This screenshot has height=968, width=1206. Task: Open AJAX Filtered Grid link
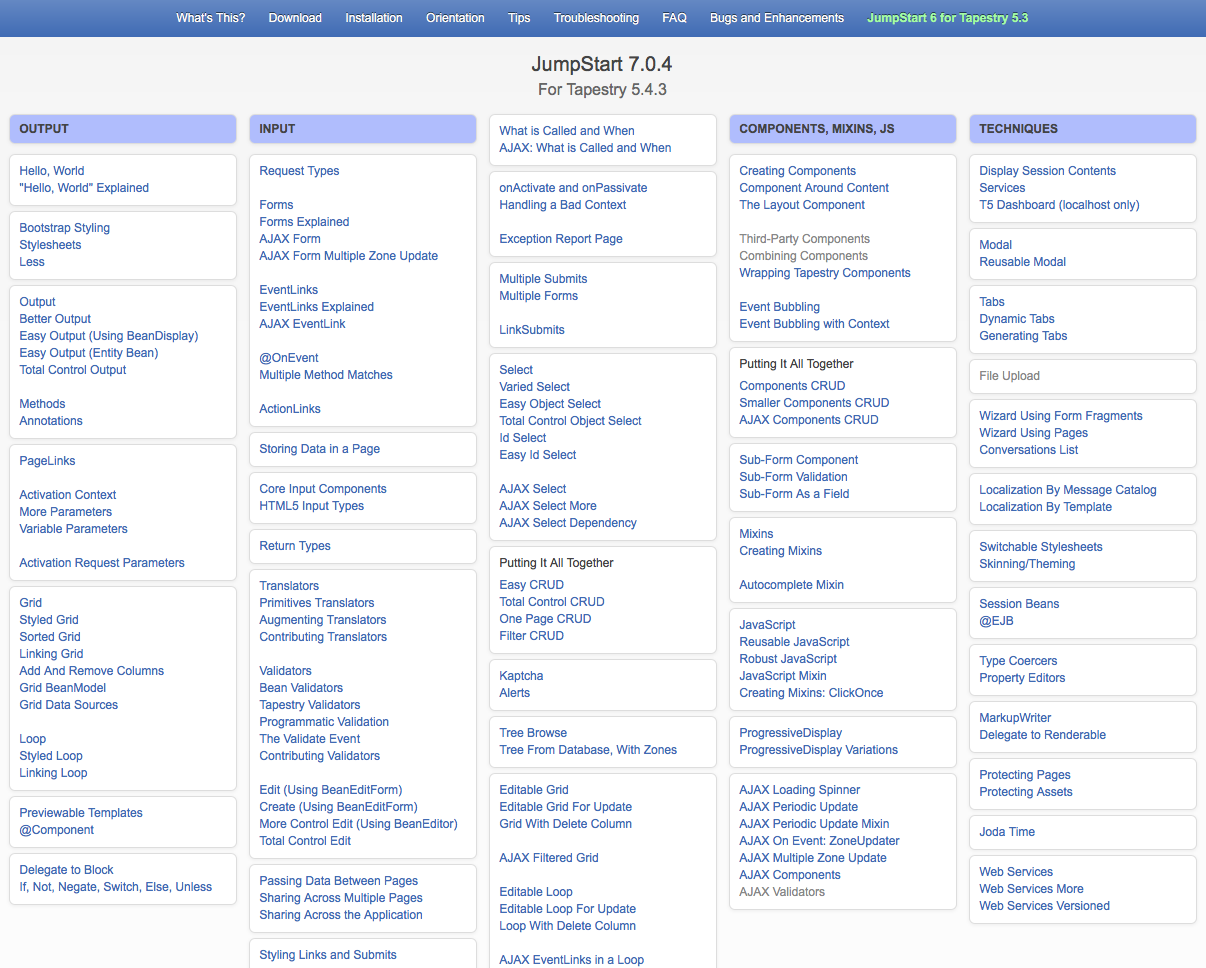pos(549,858)
